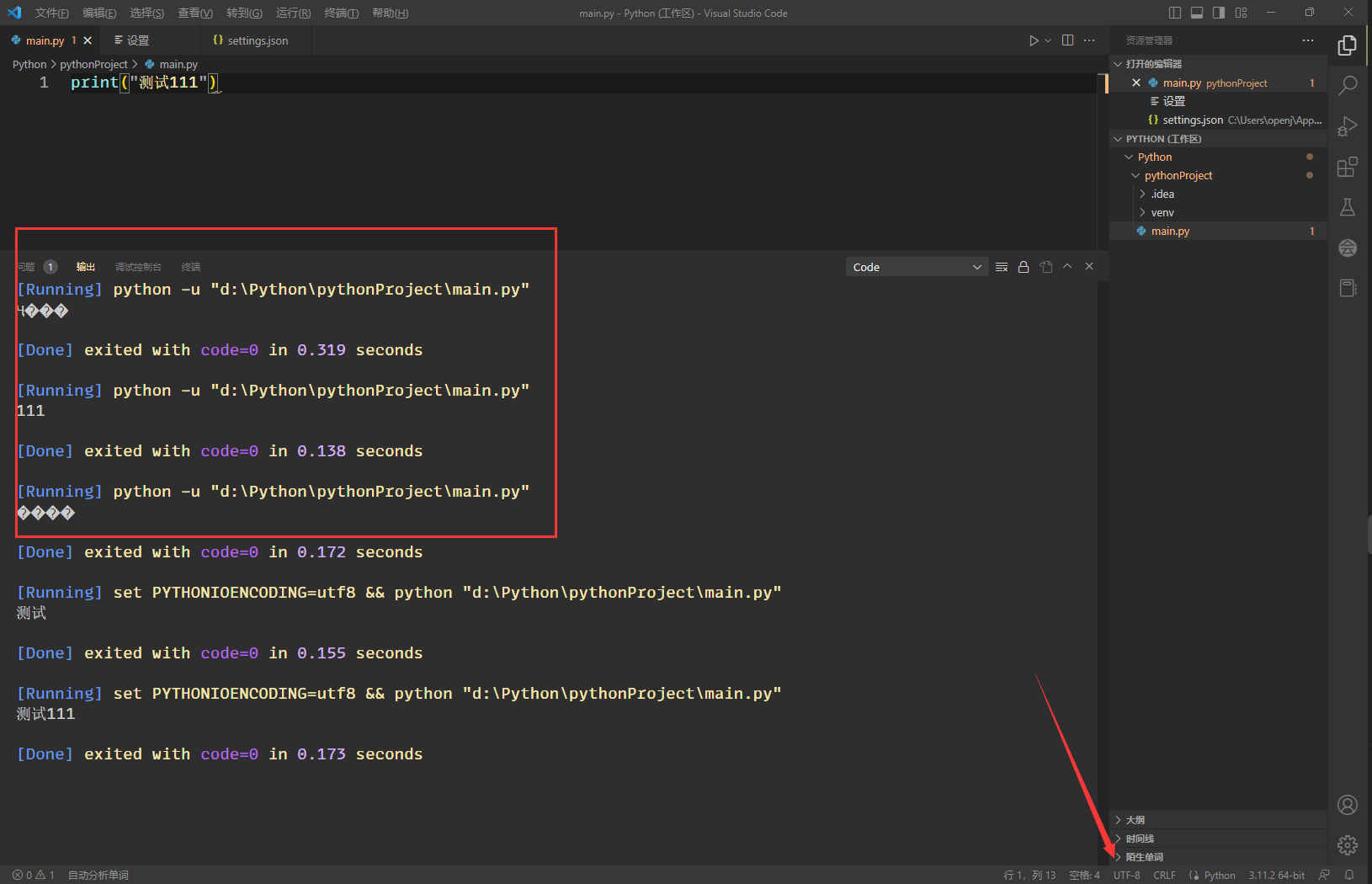1372x884 pixels.
Task: Customize layout icon in title bar
Action: pyautogui.click(x=1242, y=13)
